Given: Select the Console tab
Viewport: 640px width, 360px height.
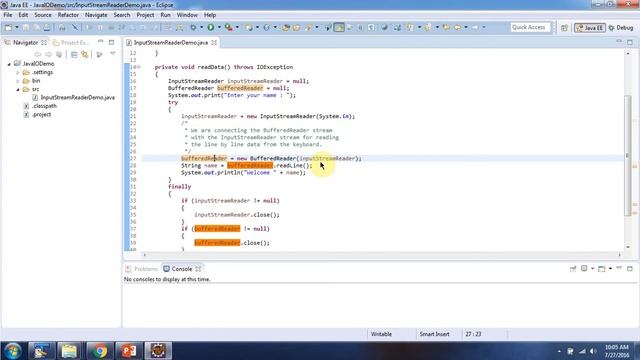Looking at the screenshot, I should click(x=182, y=269).
